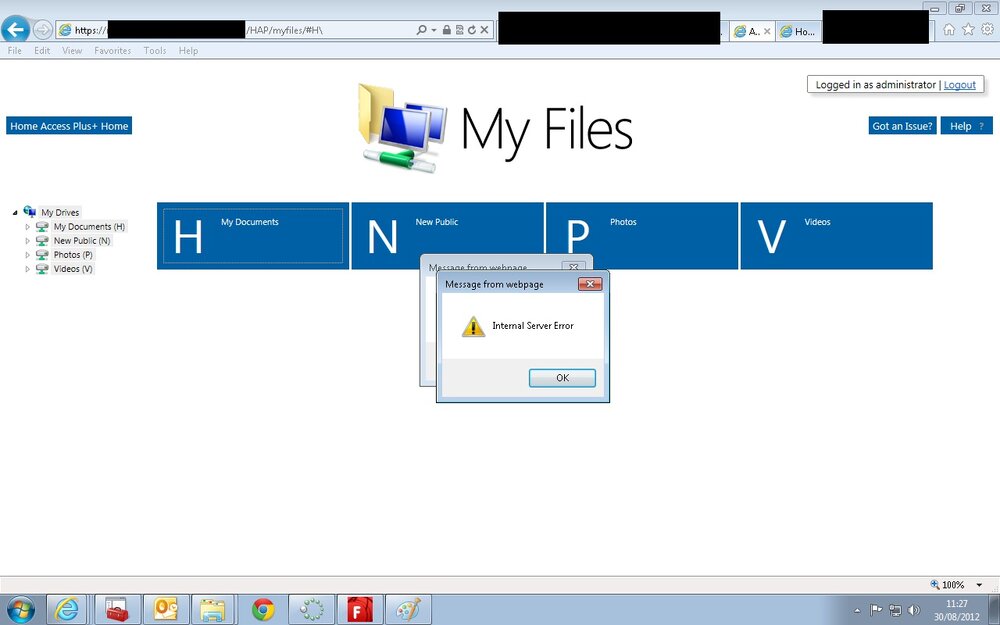Viewport: 1000px width, 625px height.
Task: Switch to the tab labeled 'Ho...'
Action: click(798, 31)
